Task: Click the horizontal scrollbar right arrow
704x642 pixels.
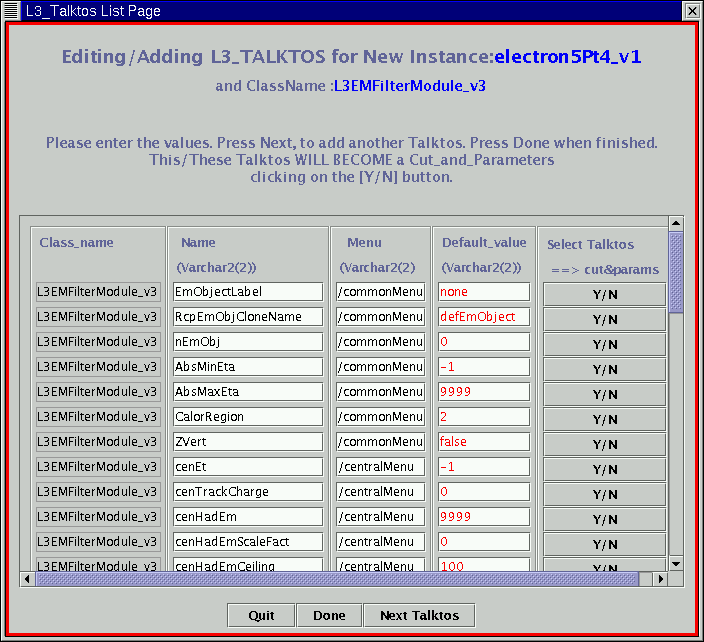Action: click(x=660, y=579)
